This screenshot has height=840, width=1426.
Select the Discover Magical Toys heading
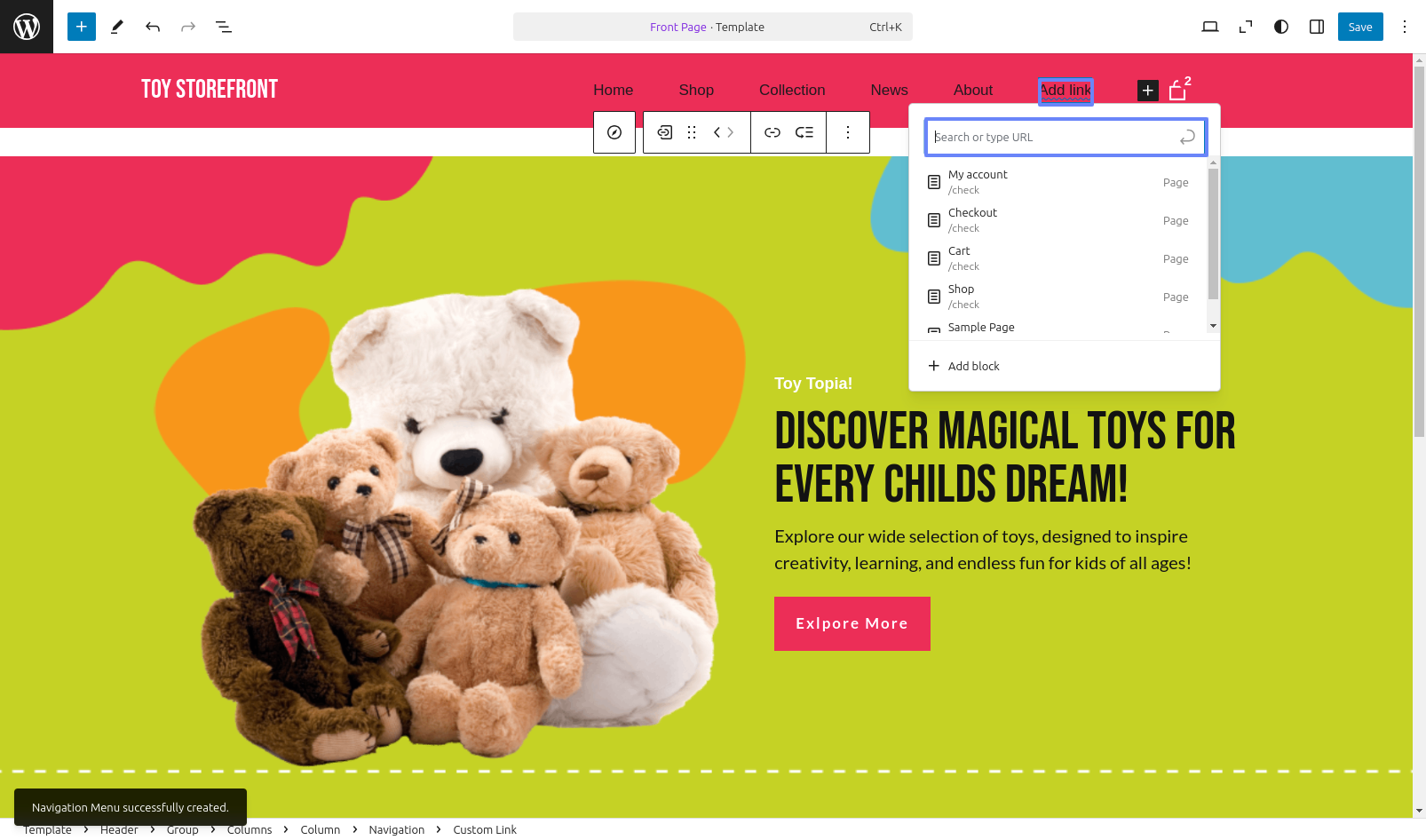coord(1005,458)
